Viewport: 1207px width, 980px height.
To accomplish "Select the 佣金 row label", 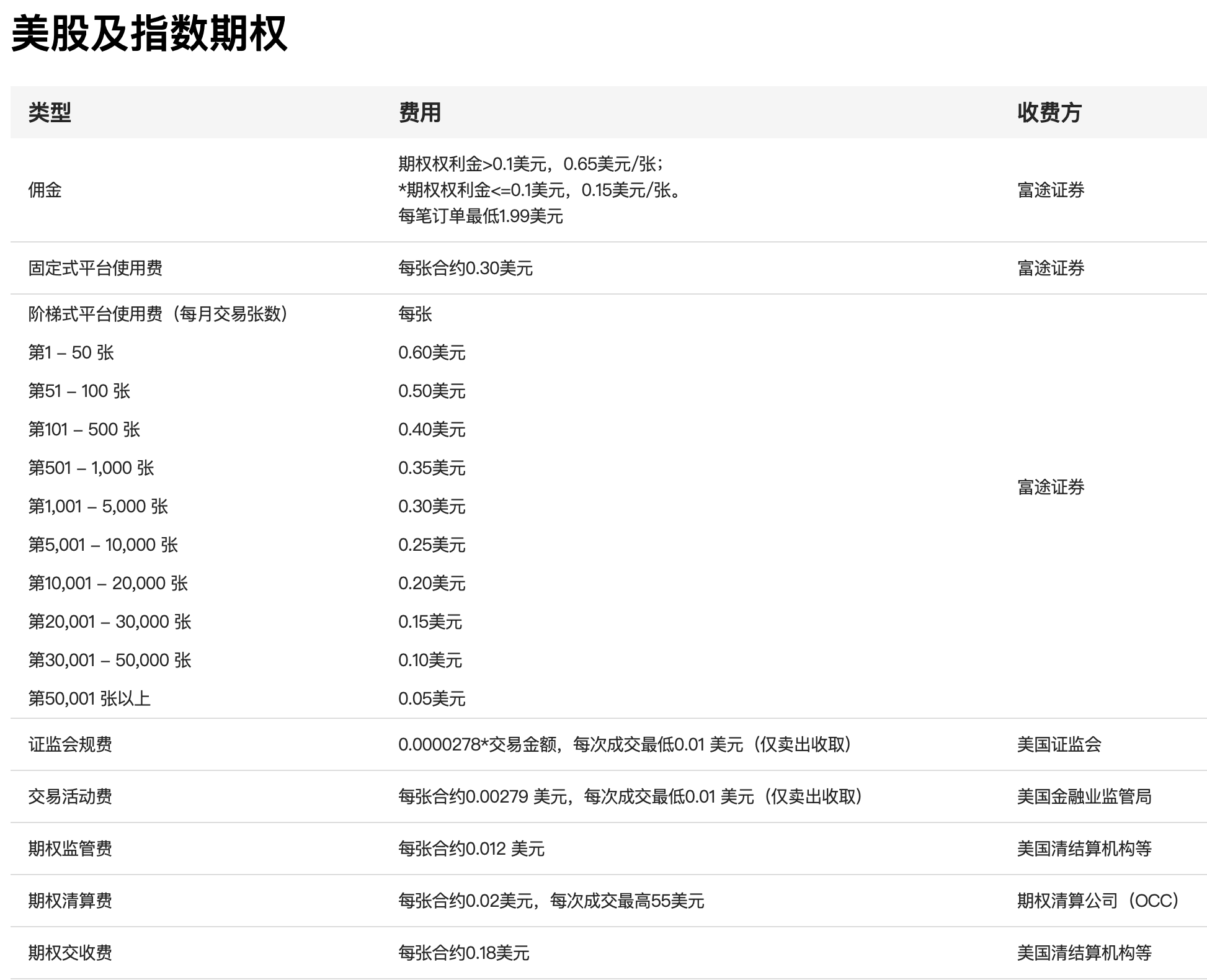I will pos(45,190).
